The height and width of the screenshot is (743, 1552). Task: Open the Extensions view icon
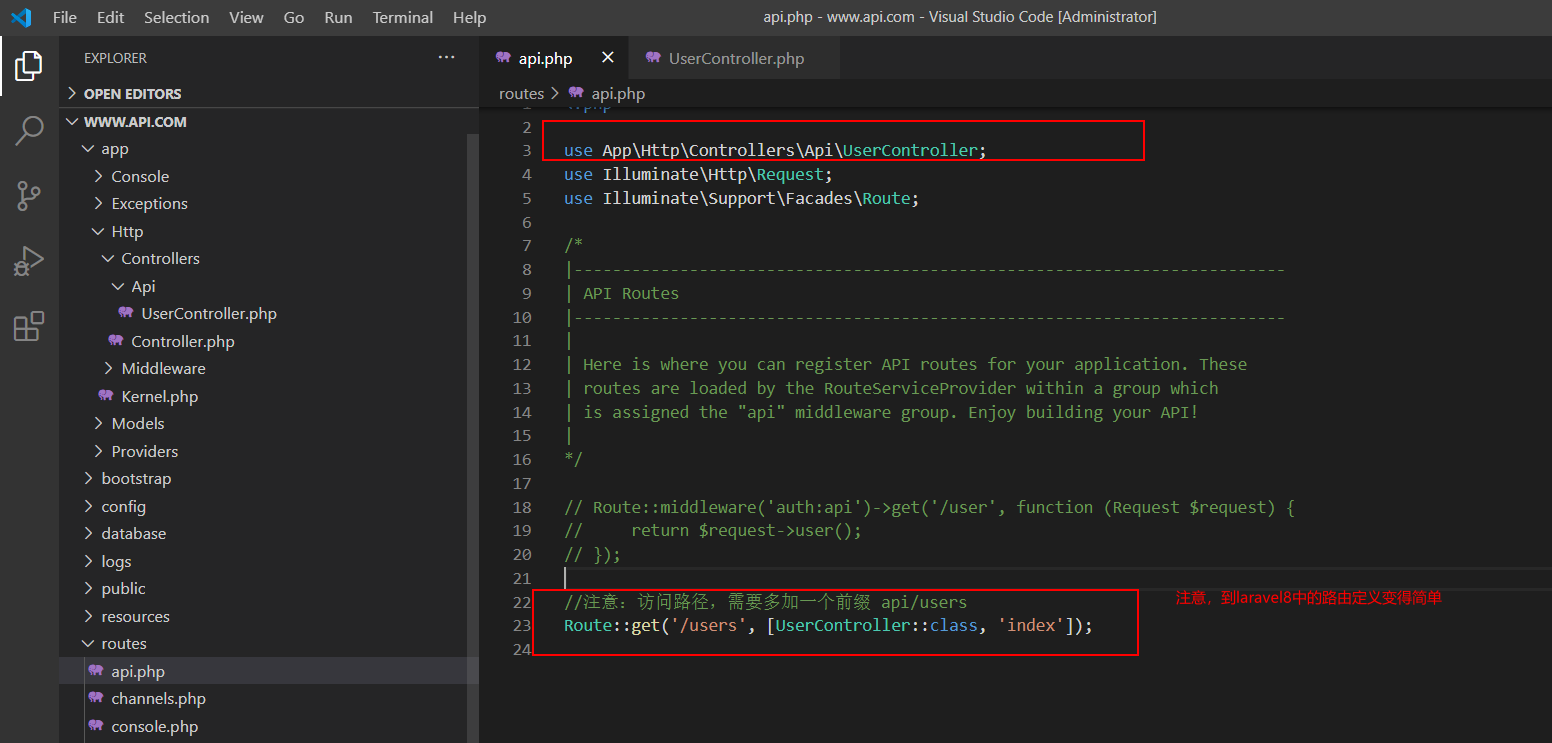(29, 326)
